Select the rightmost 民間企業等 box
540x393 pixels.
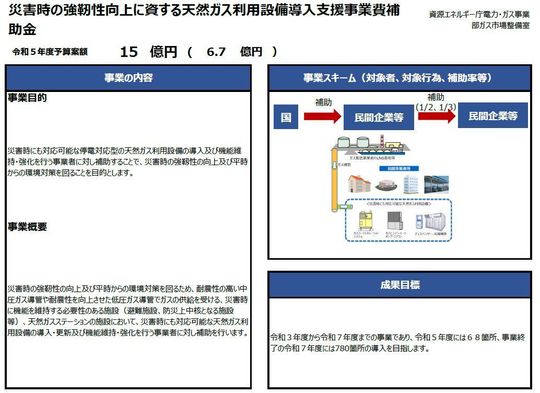click(x=493, y=115)
